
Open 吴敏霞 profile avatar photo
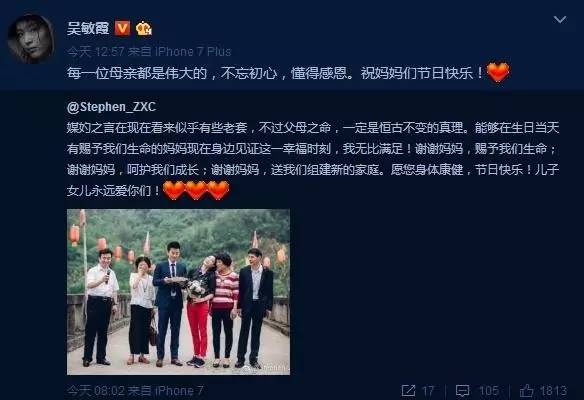pos(31,39)
